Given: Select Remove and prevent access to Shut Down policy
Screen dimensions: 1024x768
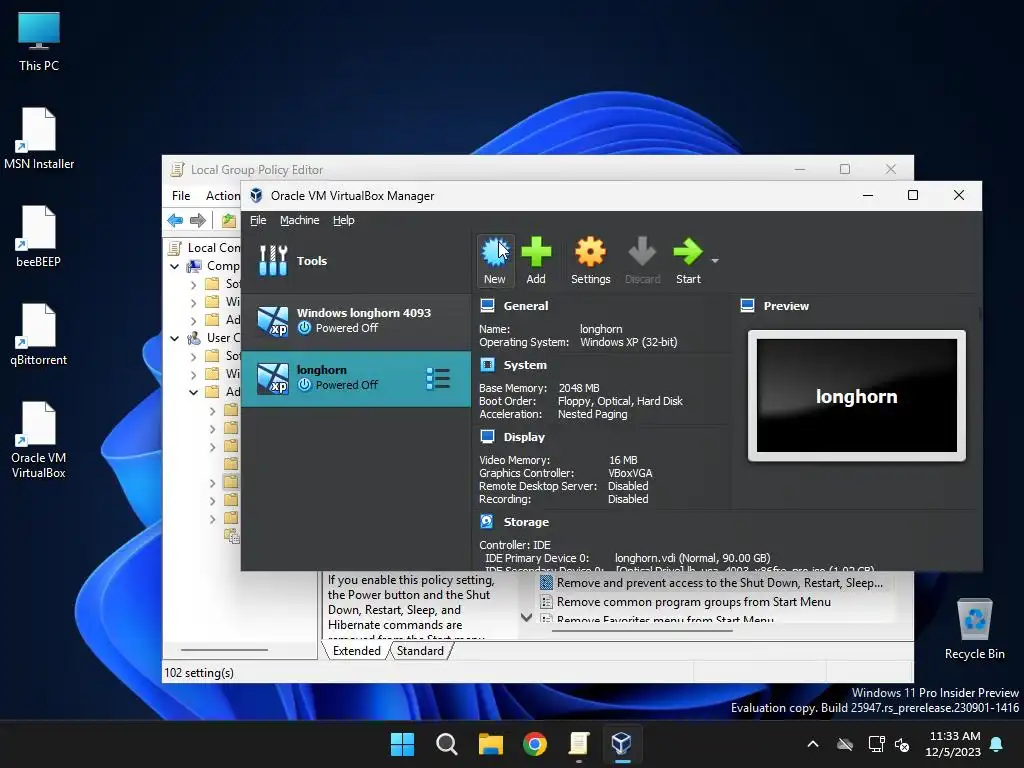Looking at the screenshot, I should tap(712, 583).
